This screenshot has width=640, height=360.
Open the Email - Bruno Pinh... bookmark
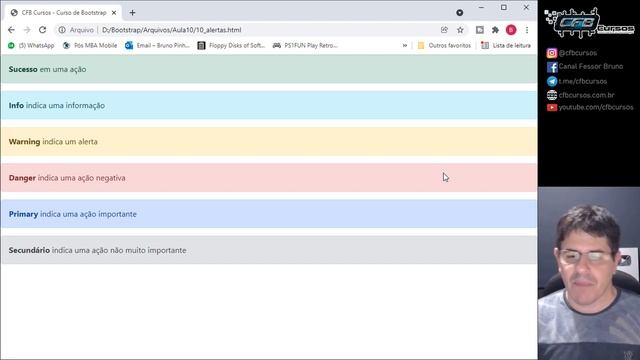[158, 45]
